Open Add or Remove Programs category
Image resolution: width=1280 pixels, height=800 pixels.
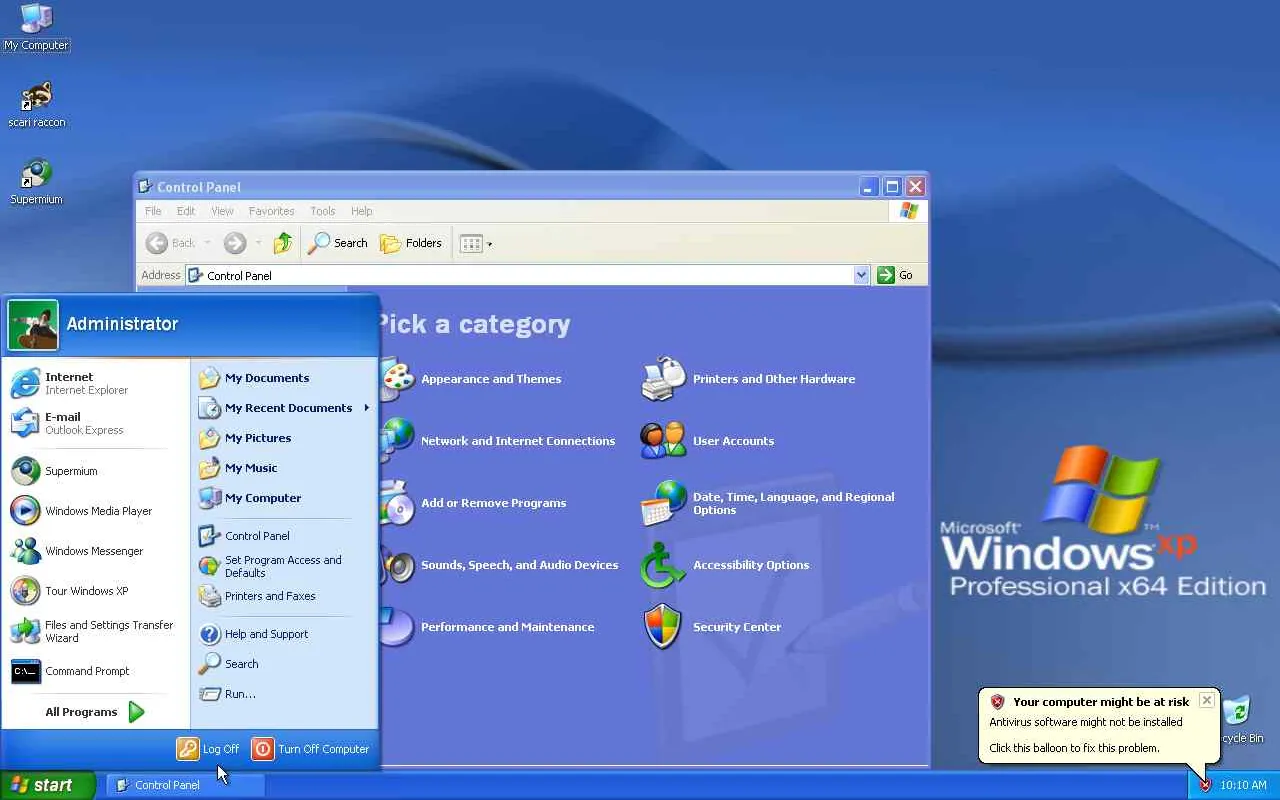(493, 503)
